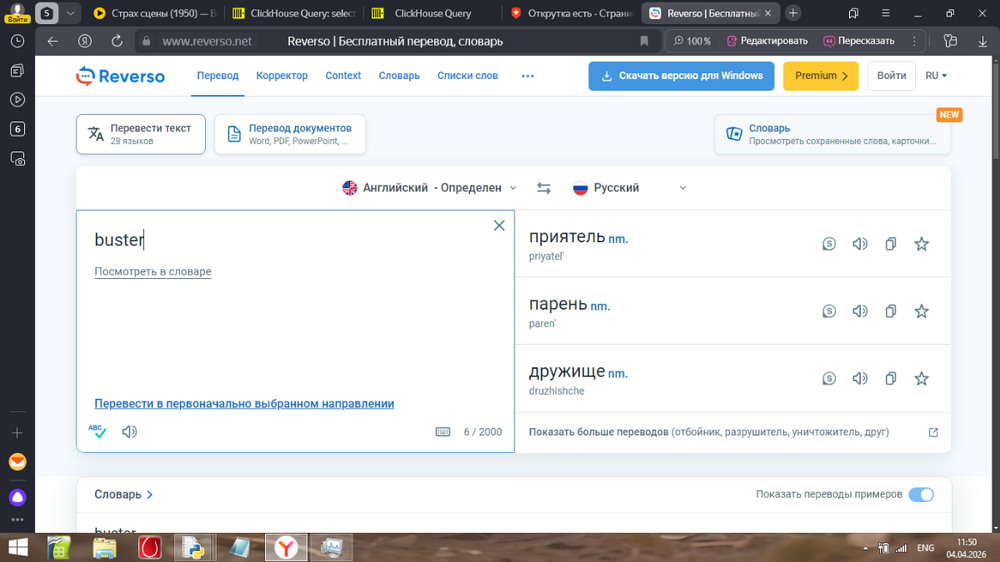The width and height of the screenshot is (1000, 562).
Task: Click the 100% zoom indicator
Action: pyautogui.click(x=692, y=41)
